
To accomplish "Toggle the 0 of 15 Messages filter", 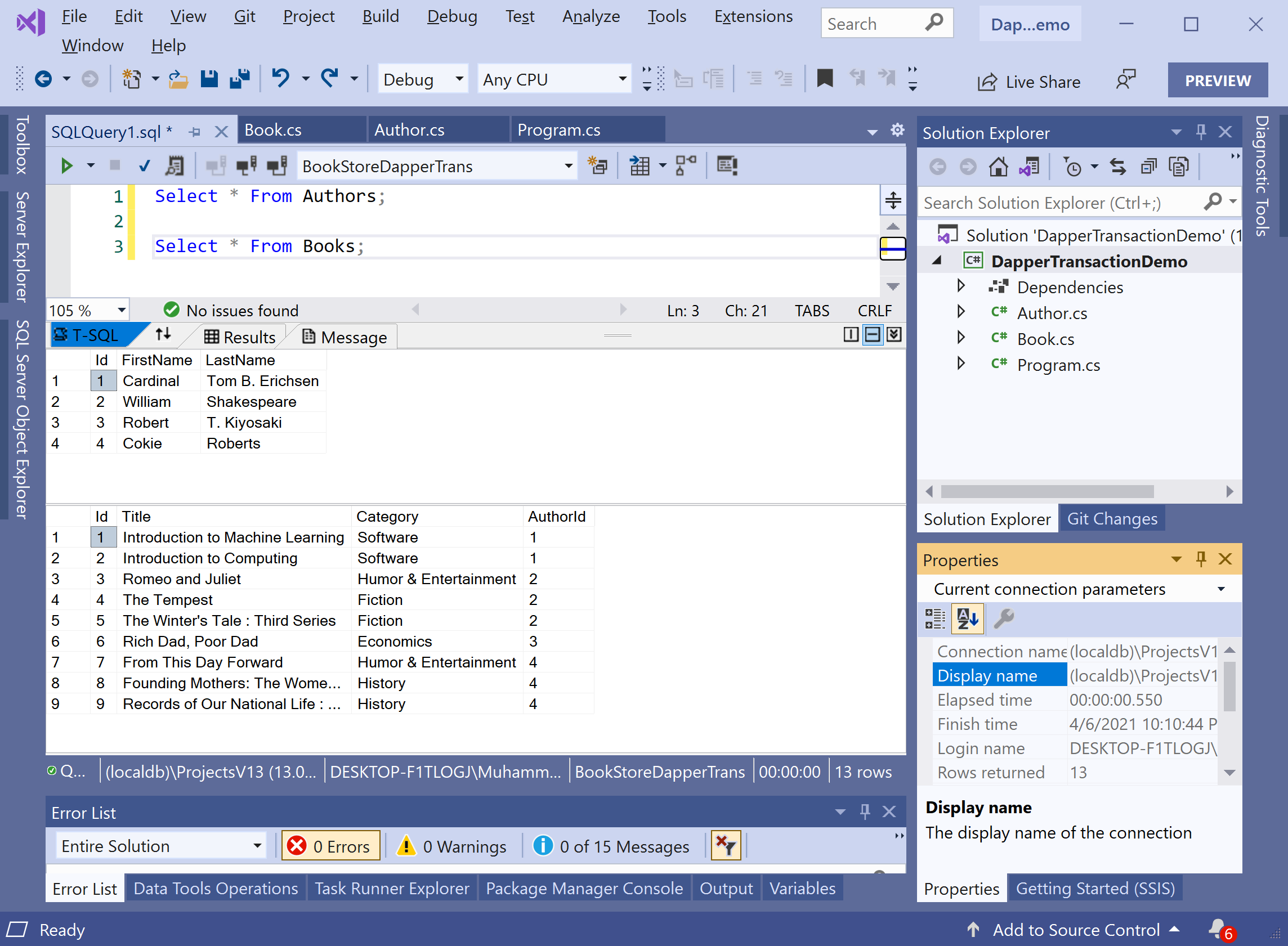I will 612,846.
